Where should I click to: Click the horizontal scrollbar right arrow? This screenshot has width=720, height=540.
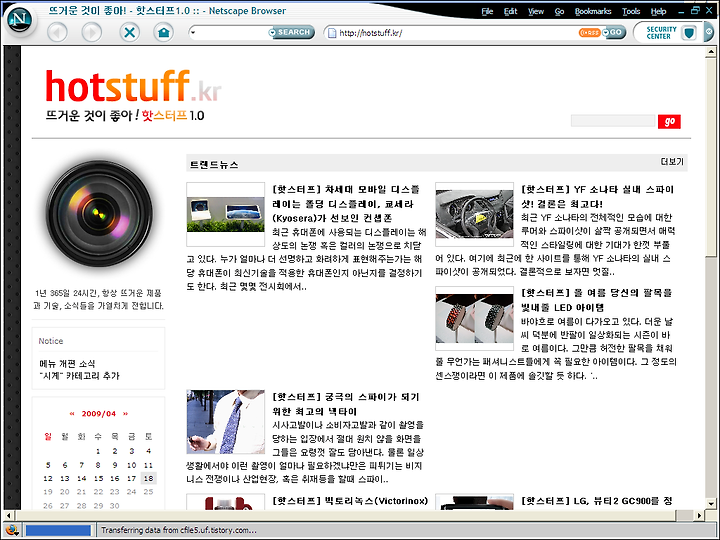click(699, 515)
